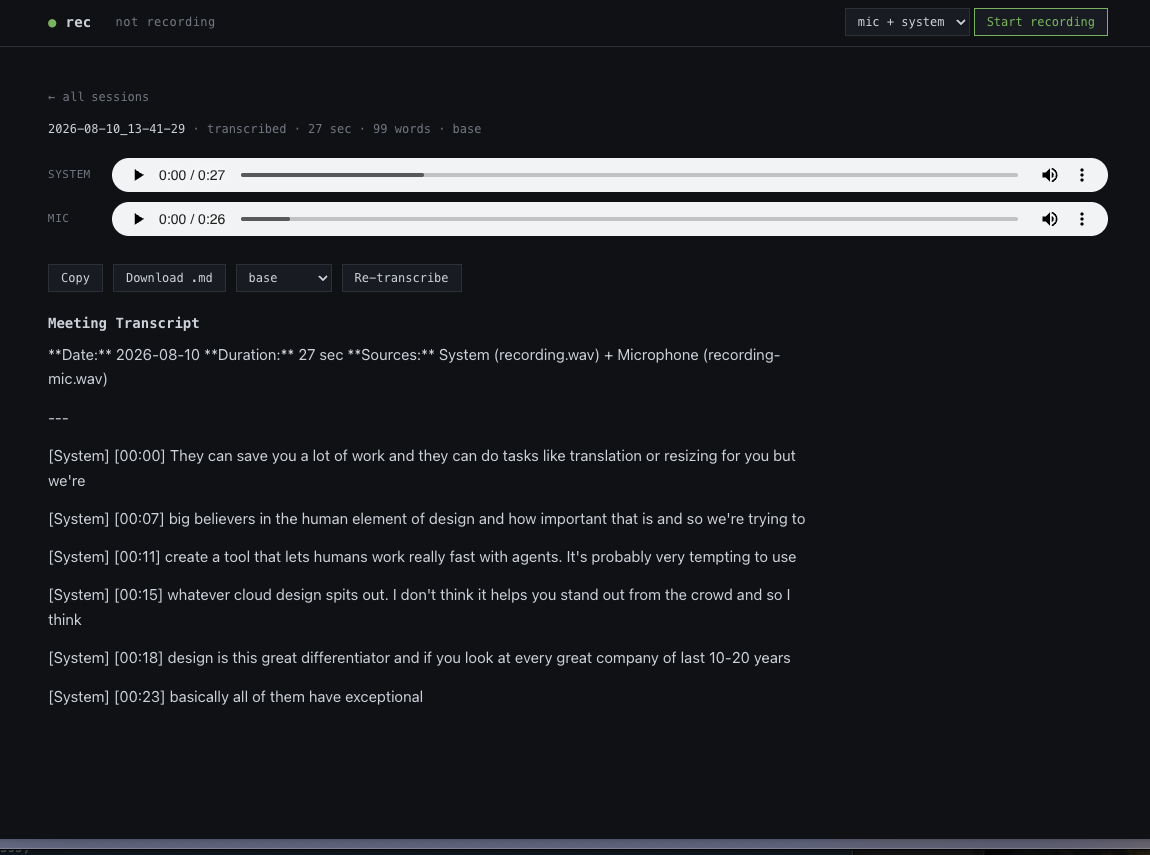Click Re-transcribe button
The width and height of the screenshot is (1150, 855).
coord(401,278)
